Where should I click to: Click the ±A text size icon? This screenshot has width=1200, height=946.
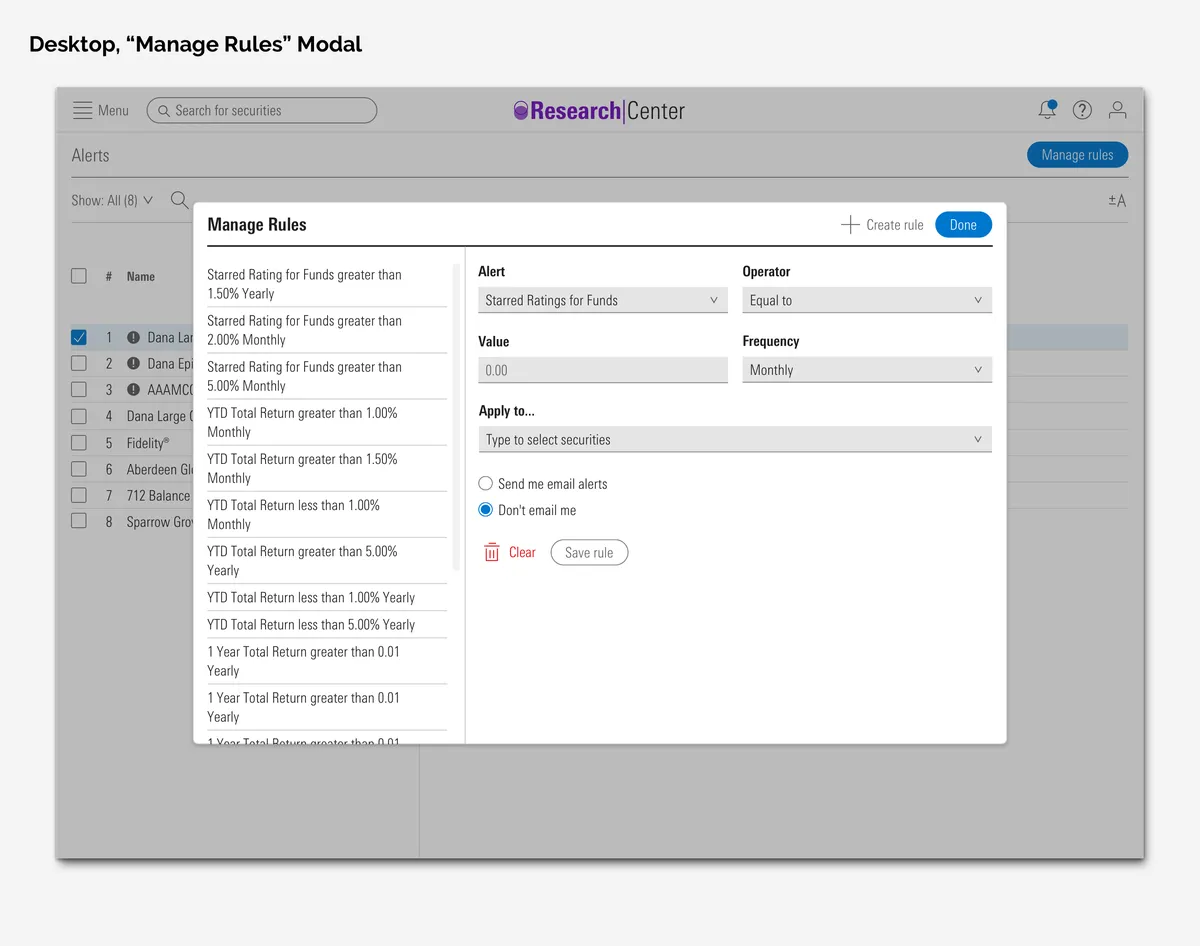coord(1117,201)
